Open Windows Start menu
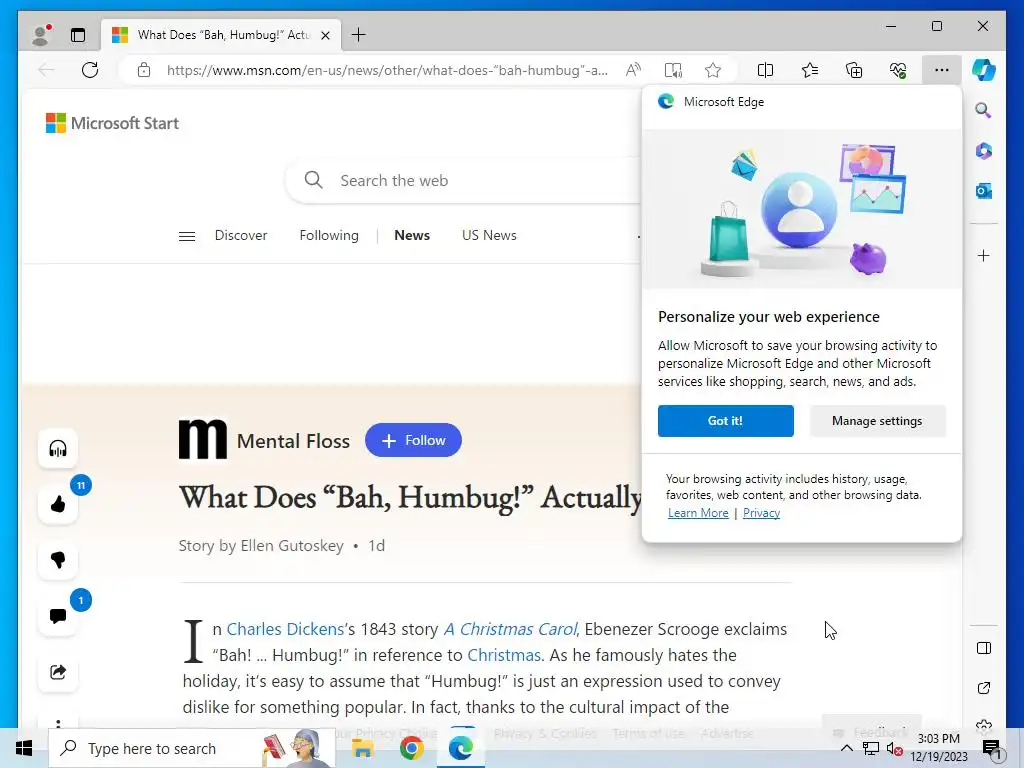1024x768 pixels. point(24,748)
